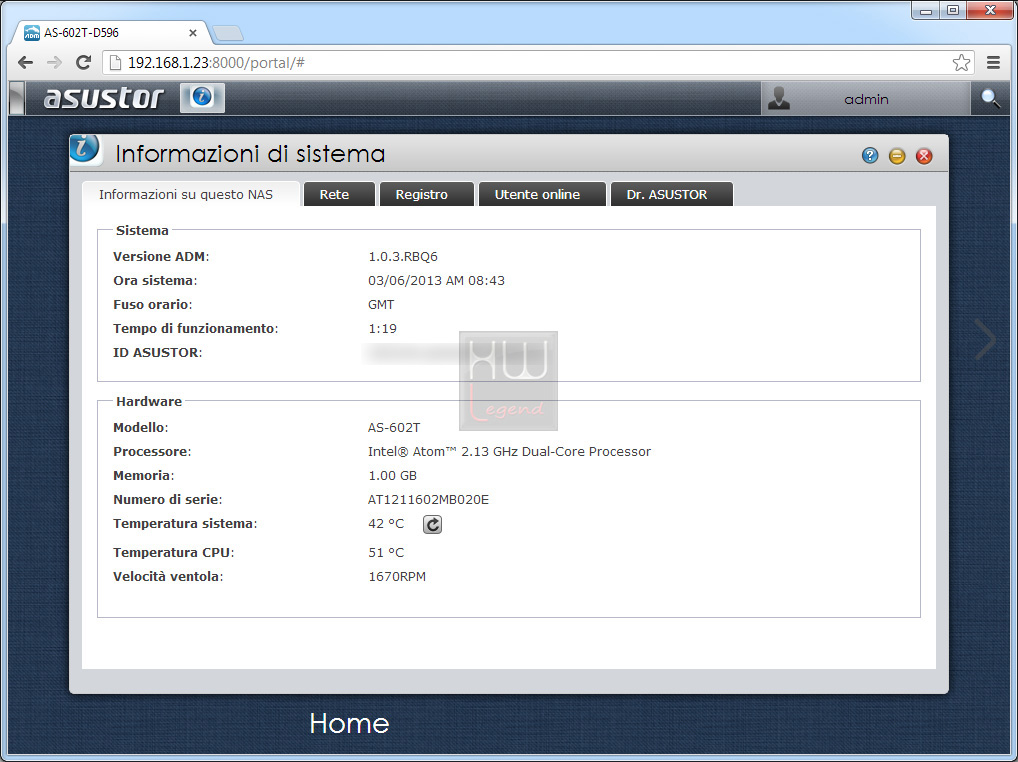
Task: Click the Informazioni di sistema window title
Action: [x=250, y=154]
